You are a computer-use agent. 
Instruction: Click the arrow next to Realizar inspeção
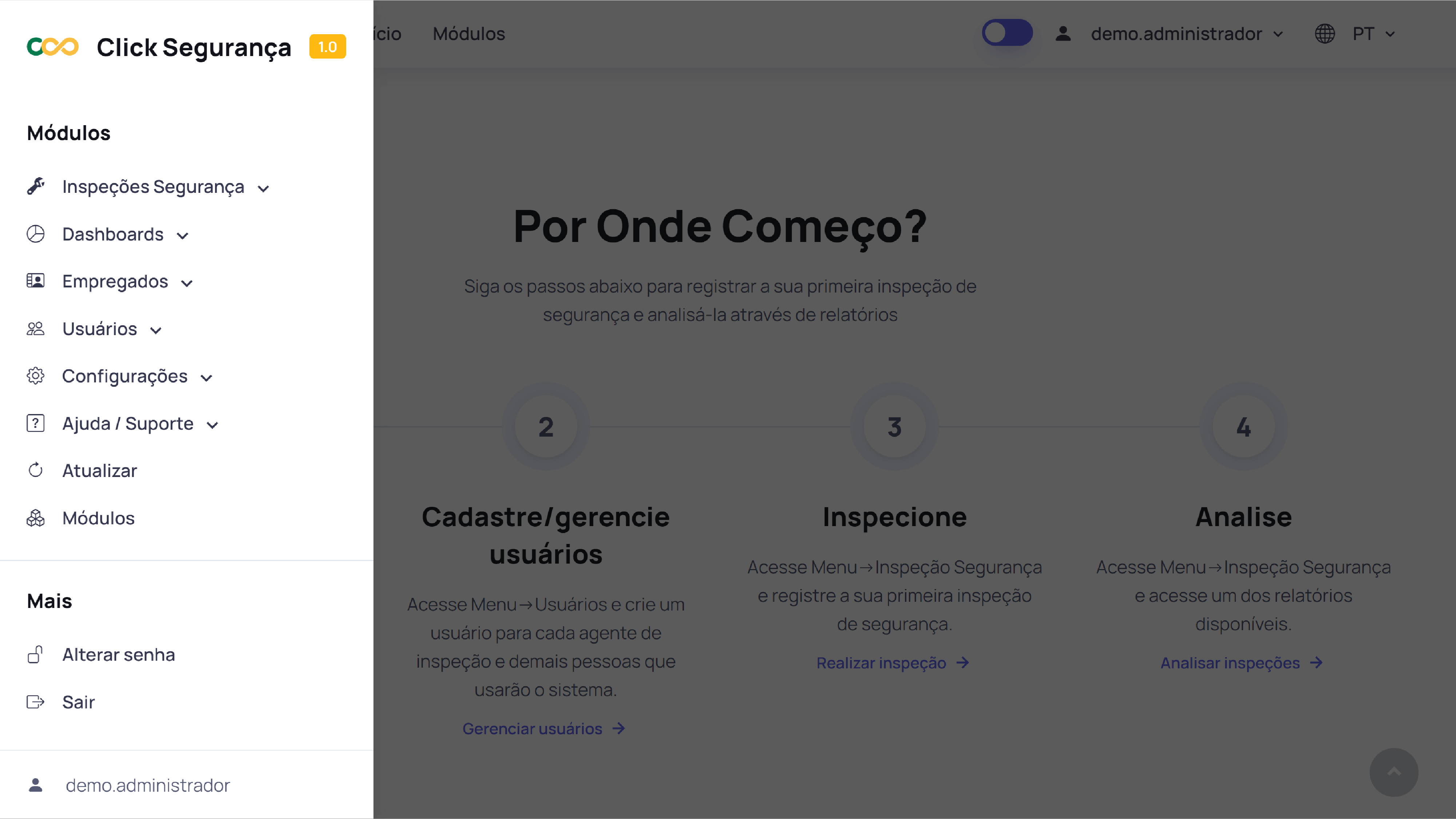pos(962,663)
